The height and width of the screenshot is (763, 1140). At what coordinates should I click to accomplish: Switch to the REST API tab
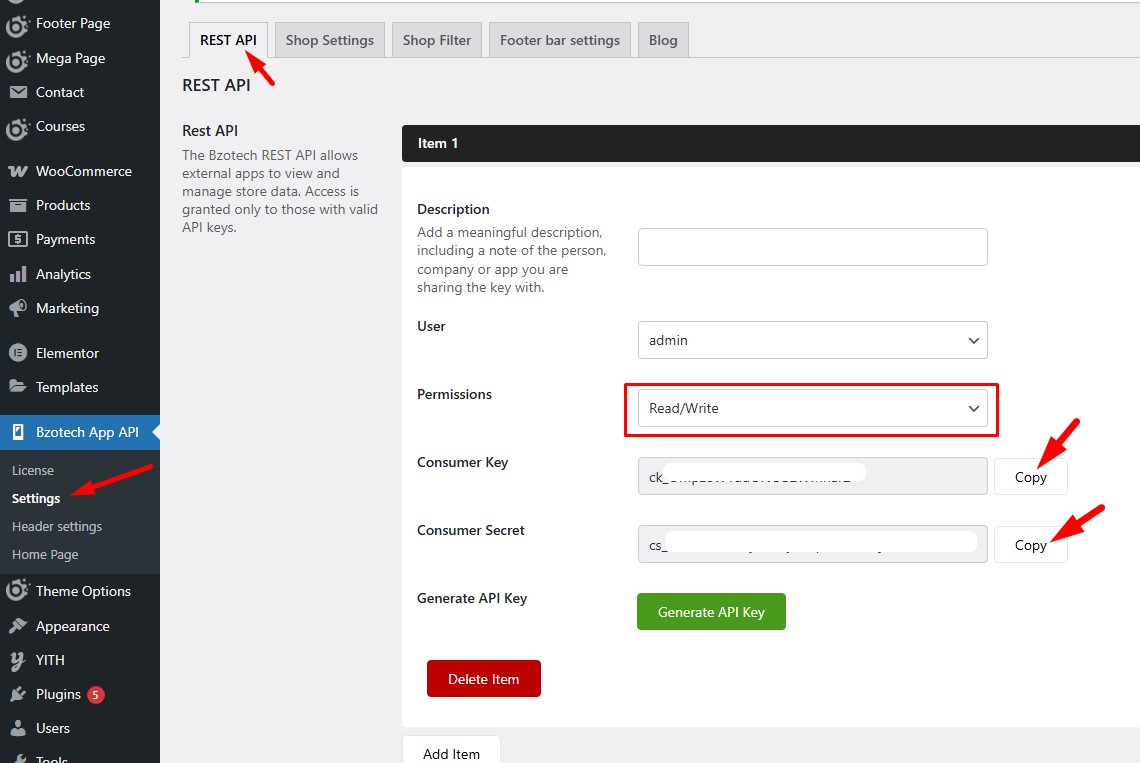tap(228, 40)
